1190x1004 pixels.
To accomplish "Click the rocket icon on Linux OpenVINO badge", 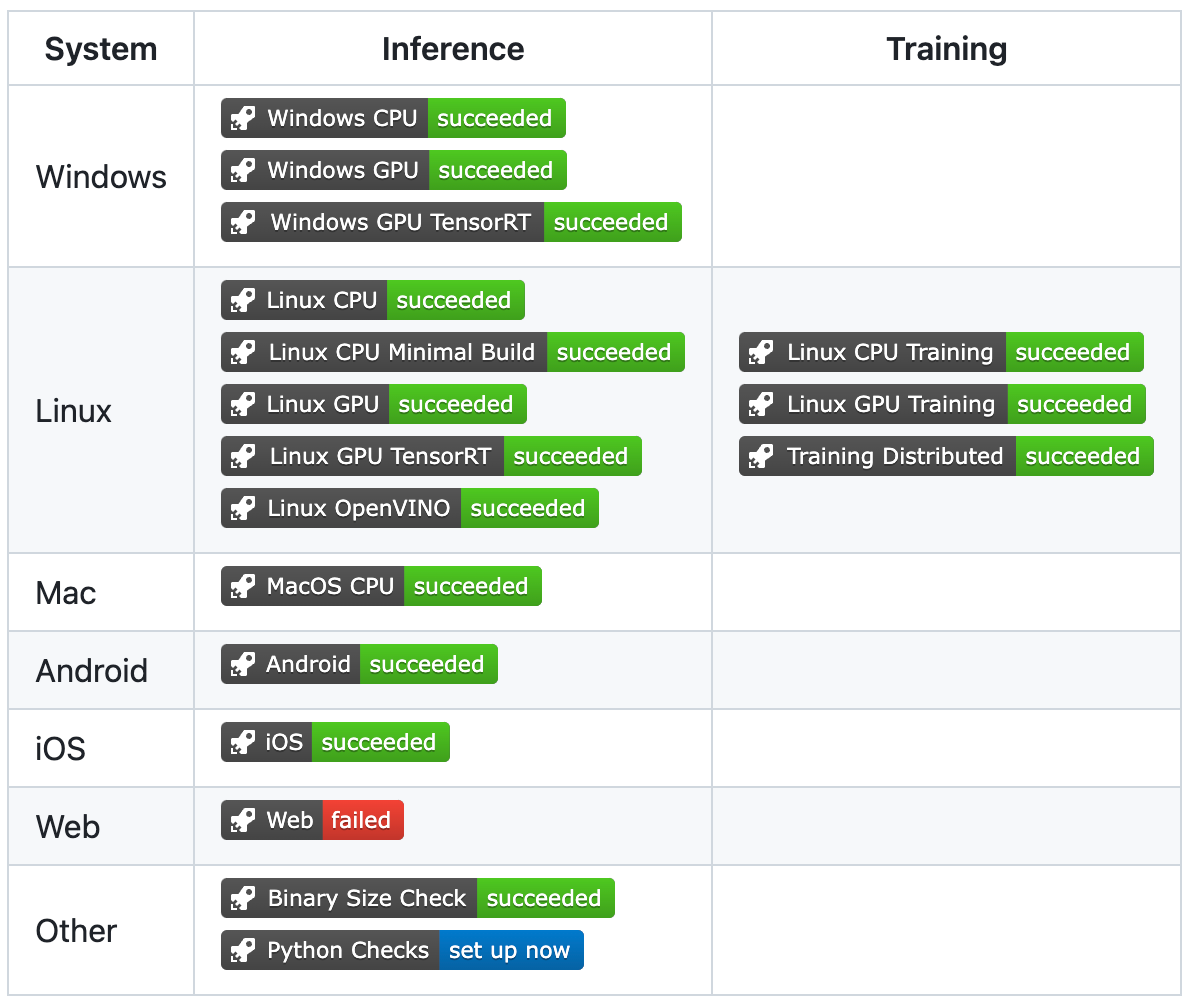I will point(242,509).
